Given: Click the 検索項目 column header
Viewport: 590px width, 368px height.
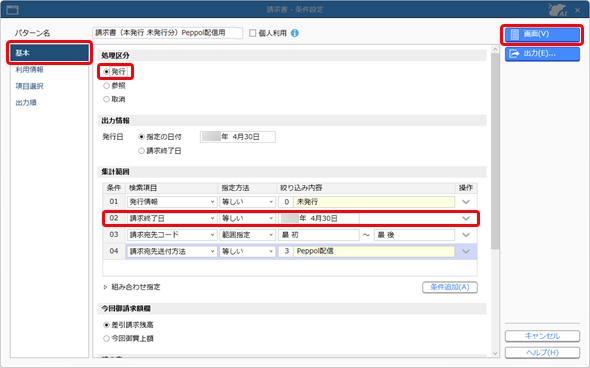Looking at the screenshot, I should tap(172, 188).
